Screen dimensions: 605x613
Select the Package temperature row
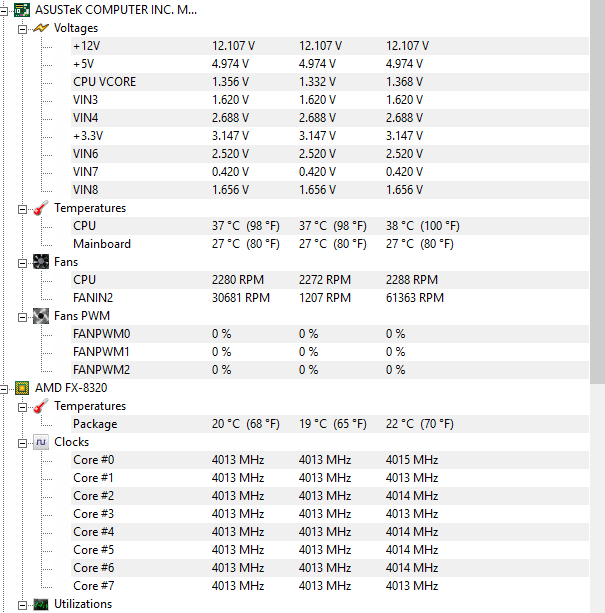coord(329,424)
